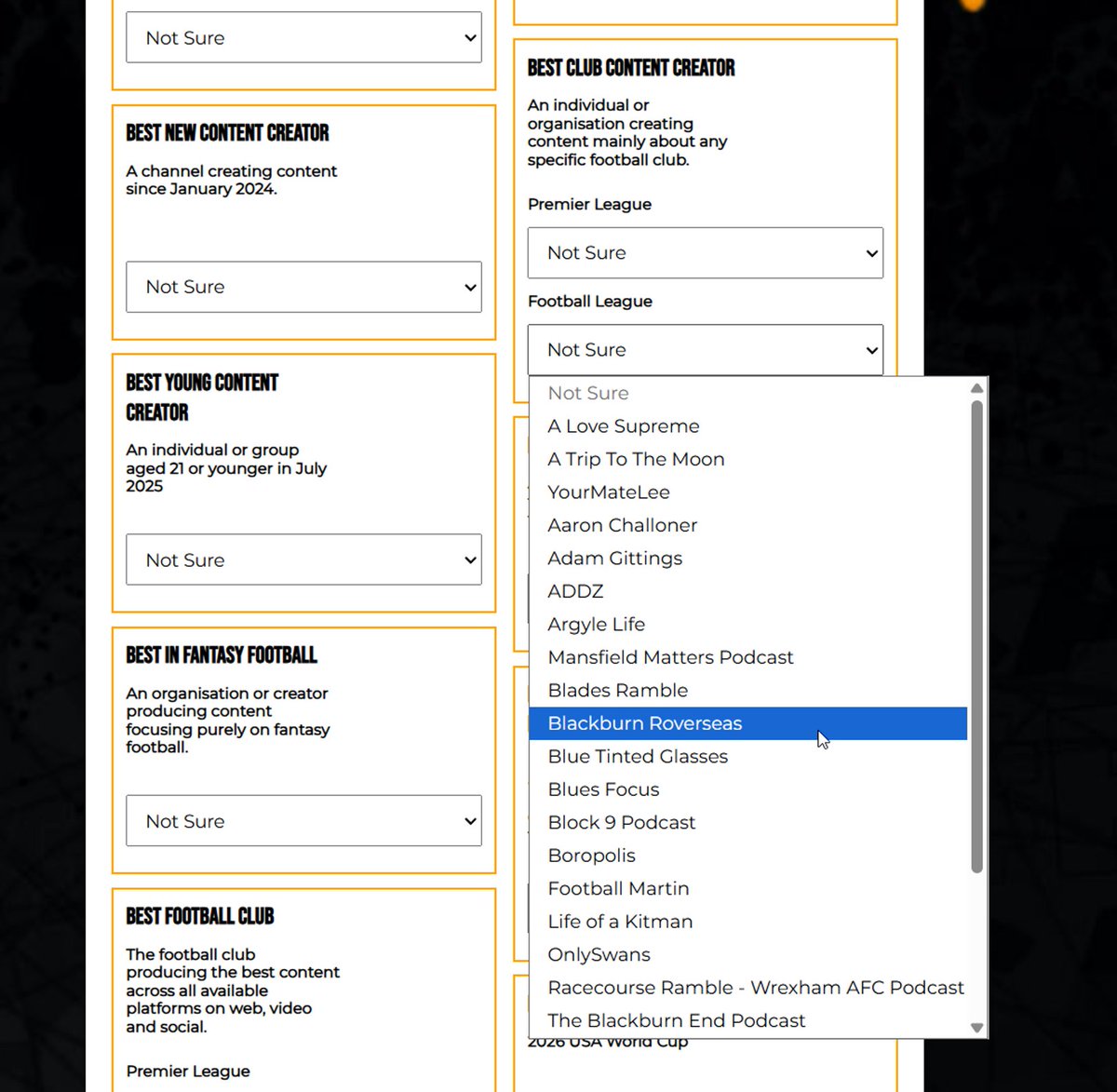Click Premier League label under Best Football Club
The width and height of the screenshot is (1117, 1092).
coord(188,1072)
